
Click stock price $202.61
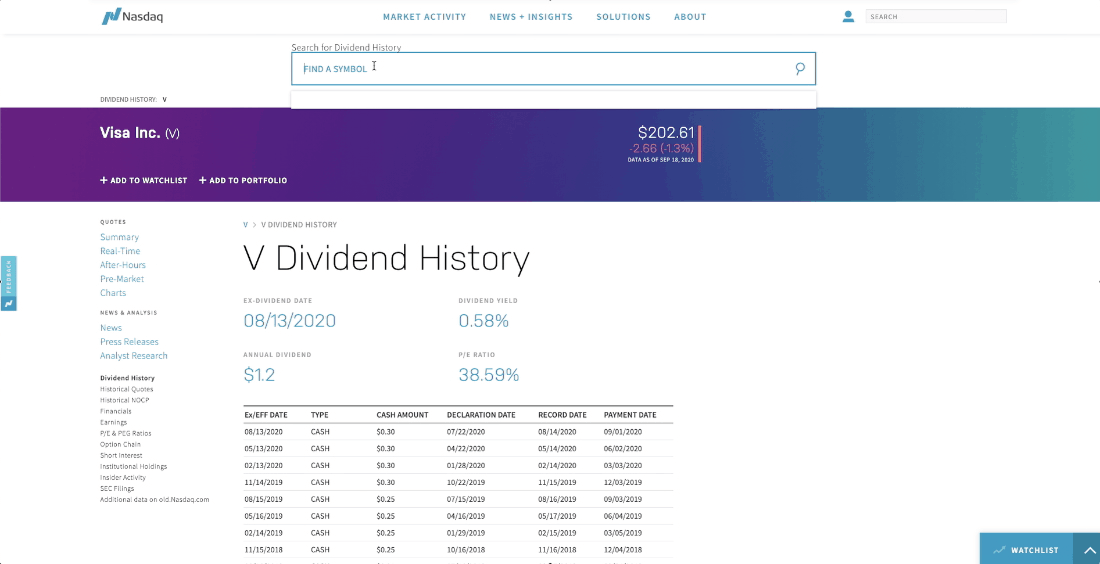[x=666, y=133]
